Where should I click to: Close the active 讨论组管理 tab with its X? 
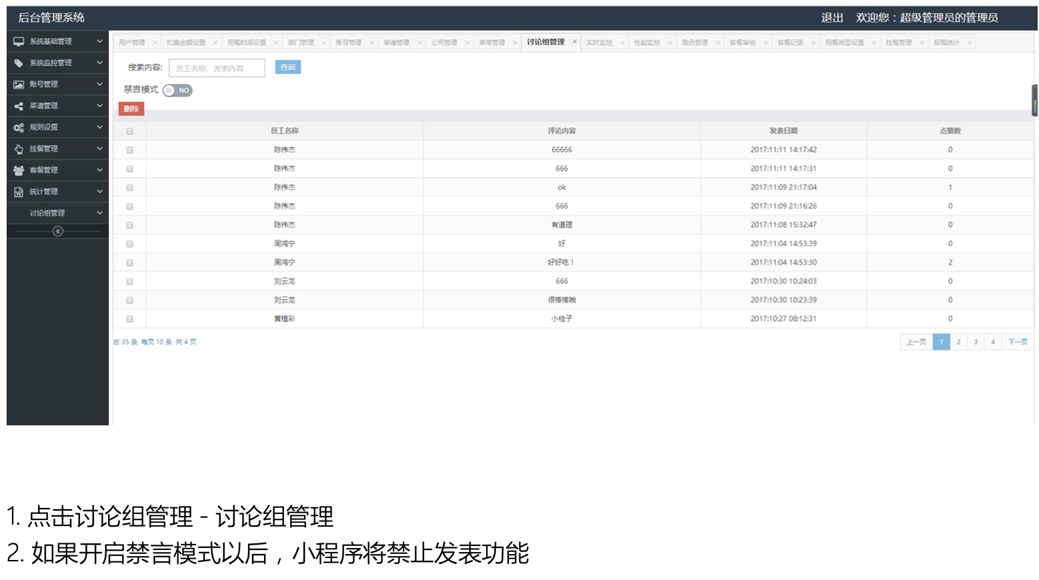[574, 42]
